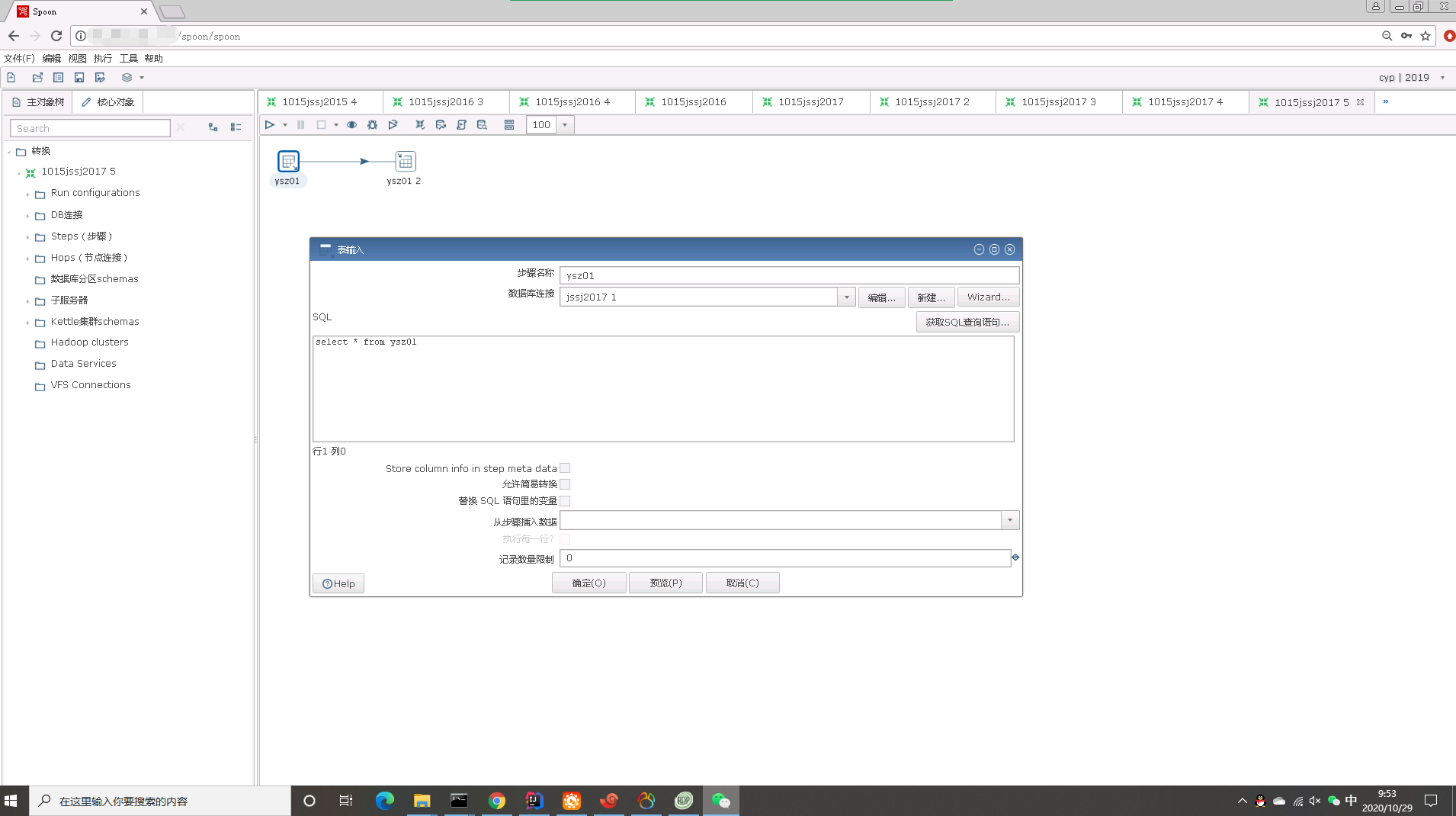The width and height of the screenshot is (1456, 816).
Task: Open the 执行 menu
Action: point(103,59)
